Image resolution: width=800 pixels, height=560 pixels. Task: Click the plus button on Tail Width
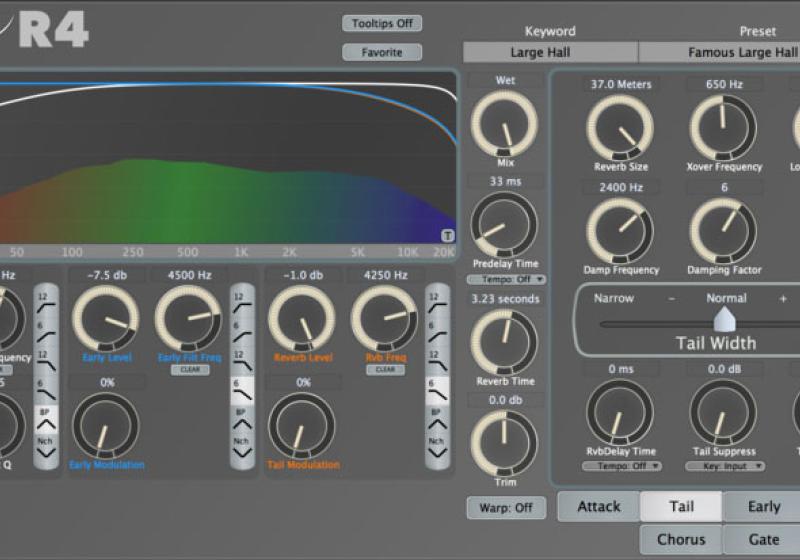[x=783, y=299]
